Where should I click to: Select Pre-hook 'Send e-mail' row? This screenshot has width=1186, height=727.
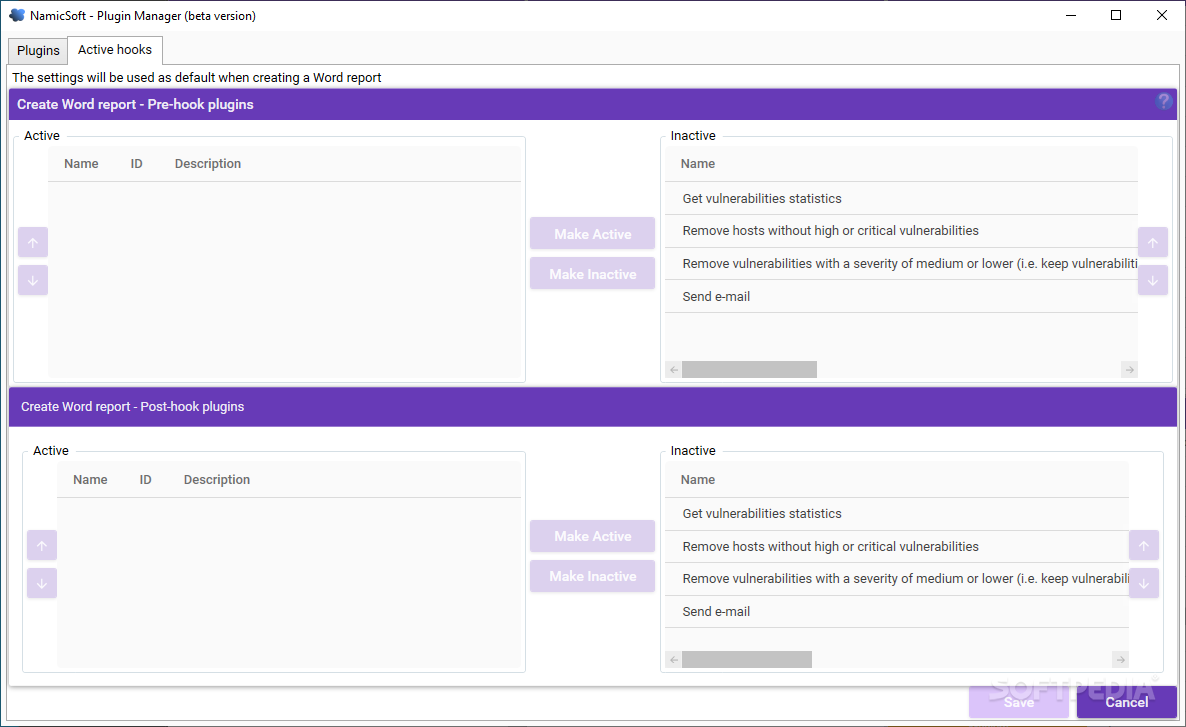point(902,297)
